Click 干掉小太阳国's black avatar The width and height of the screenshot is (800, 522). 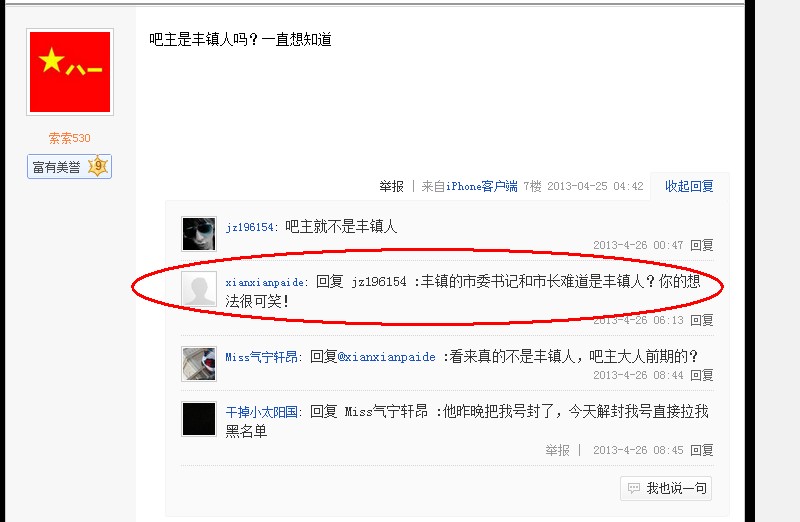pos(199,419)
